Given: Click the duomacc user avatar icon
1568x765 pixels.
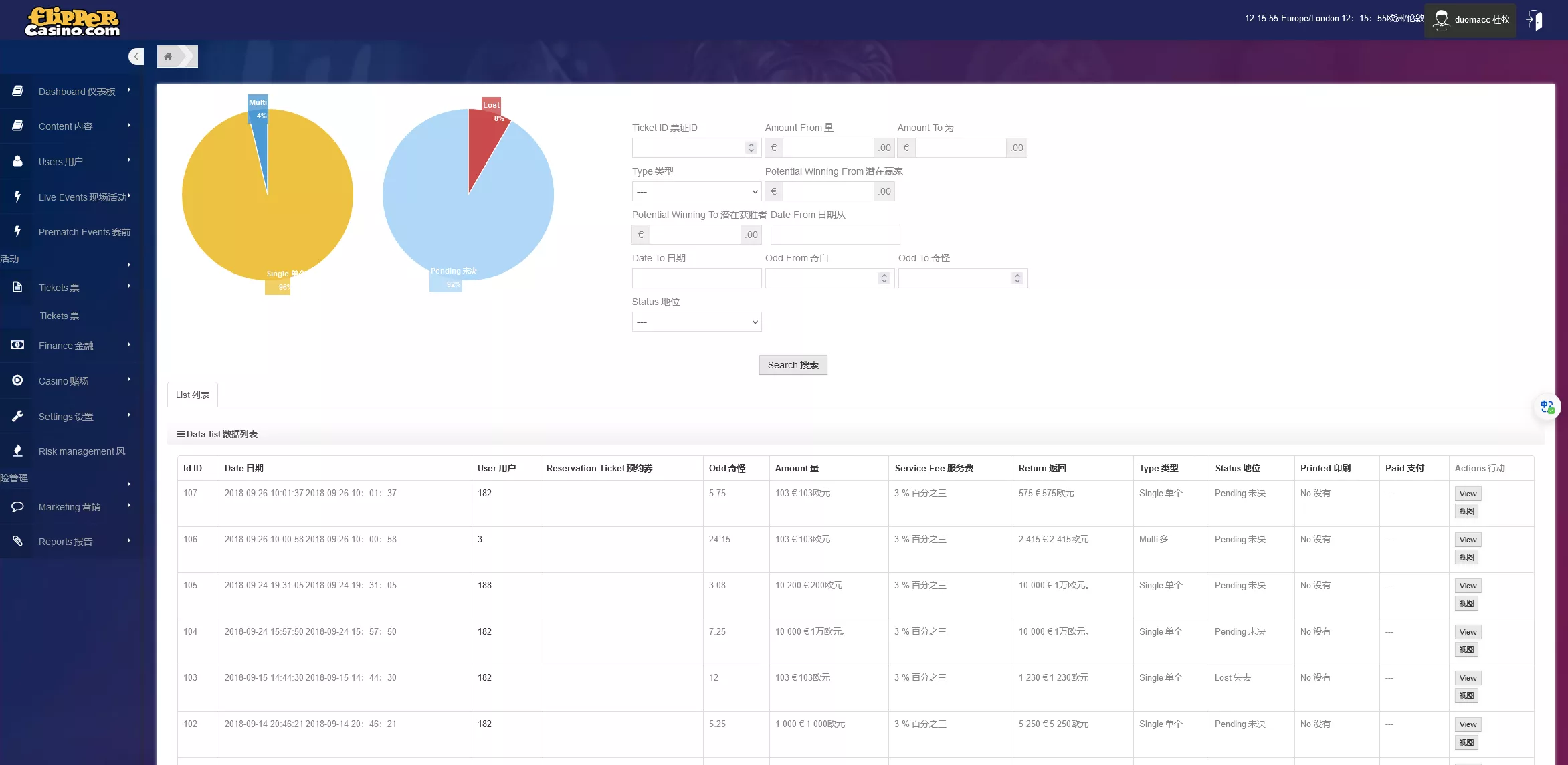Looking at the screenshot, I should (x=1441, y=20).
